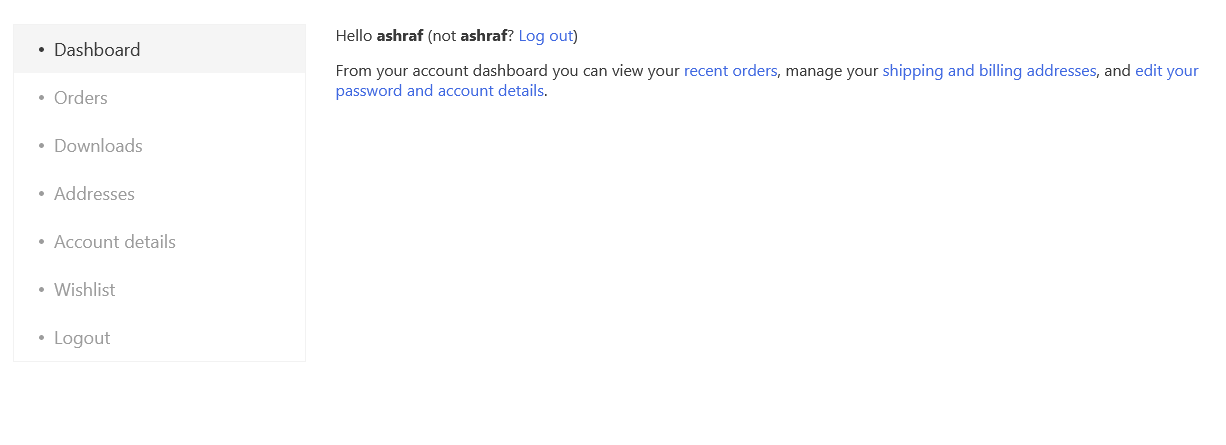This screenshot has height=445, width=1226.
Task: Click the bullet dot beside Orders
Action: [x=41, y=98]
